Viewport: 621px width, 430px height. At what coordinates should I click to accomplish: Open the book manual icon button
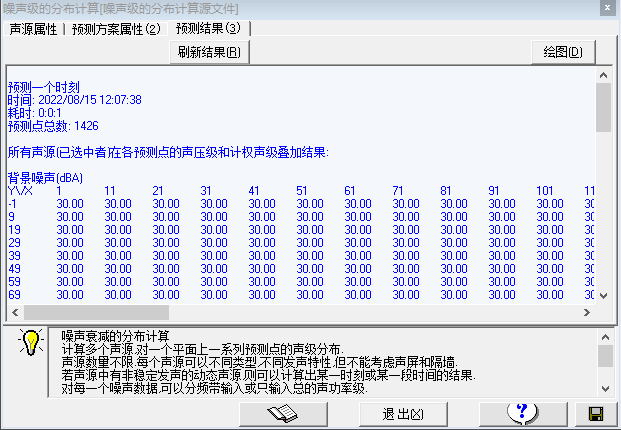pos(284,414)
